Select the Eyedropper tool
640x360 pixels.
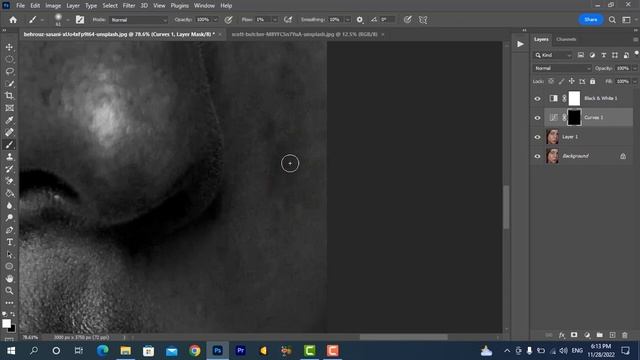(x=9, y=120)
